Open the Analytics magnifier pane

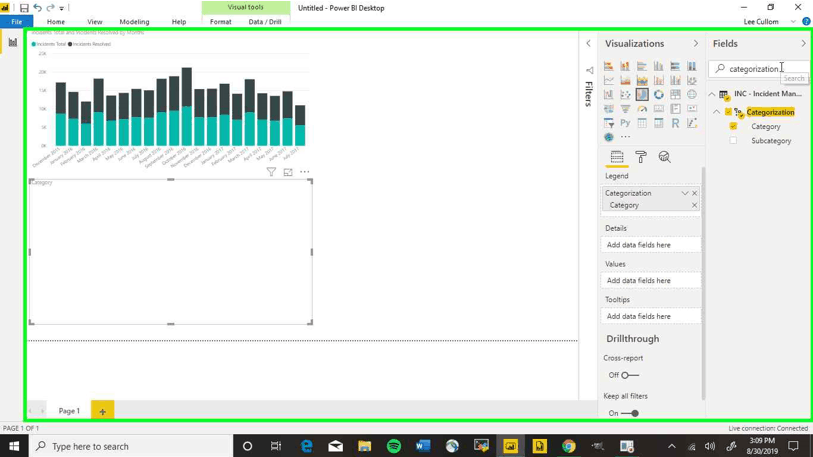[665, 157]
